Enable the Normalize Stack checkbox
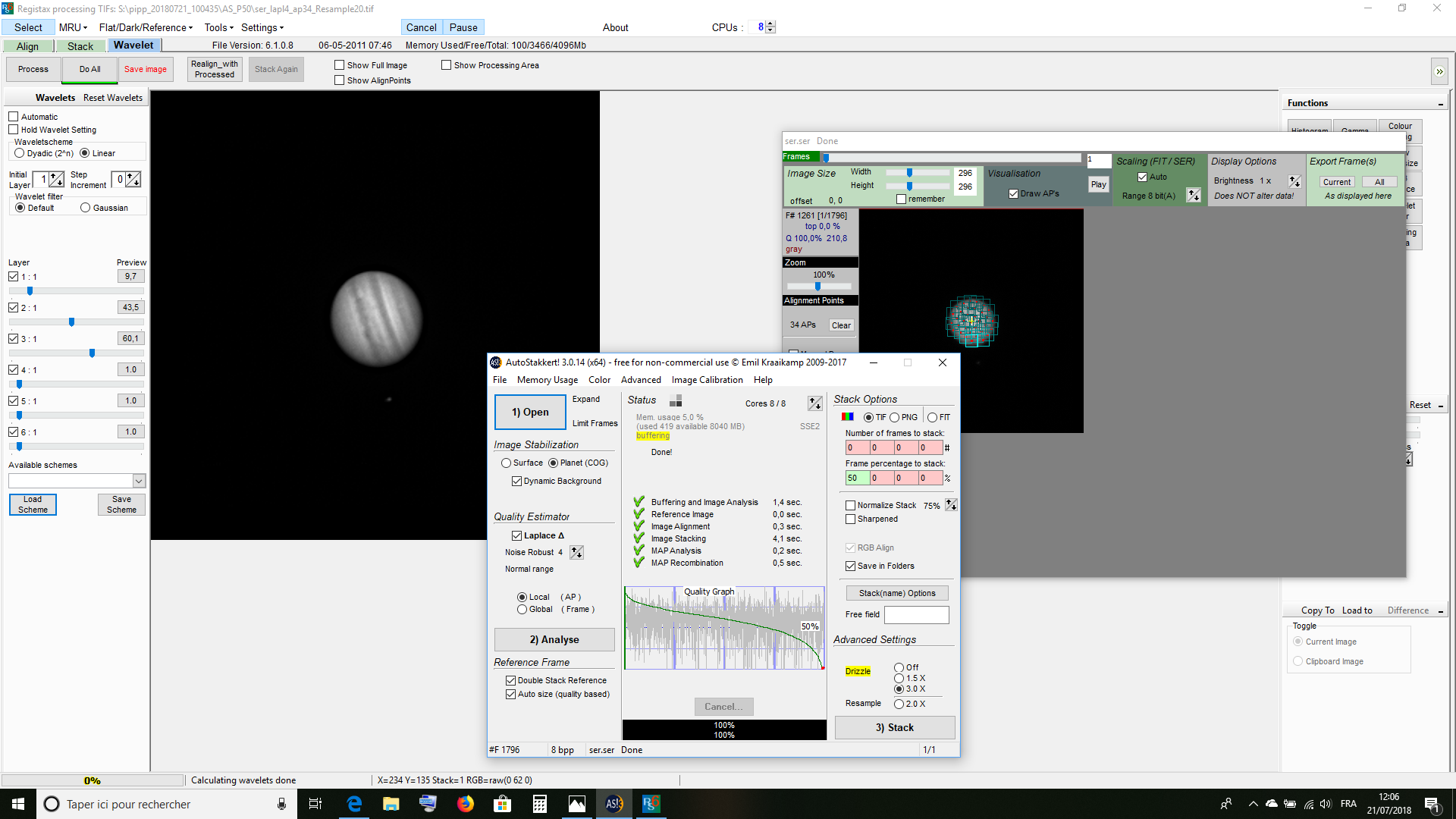This screenshot has width=1456, height=819. point(850,506)
